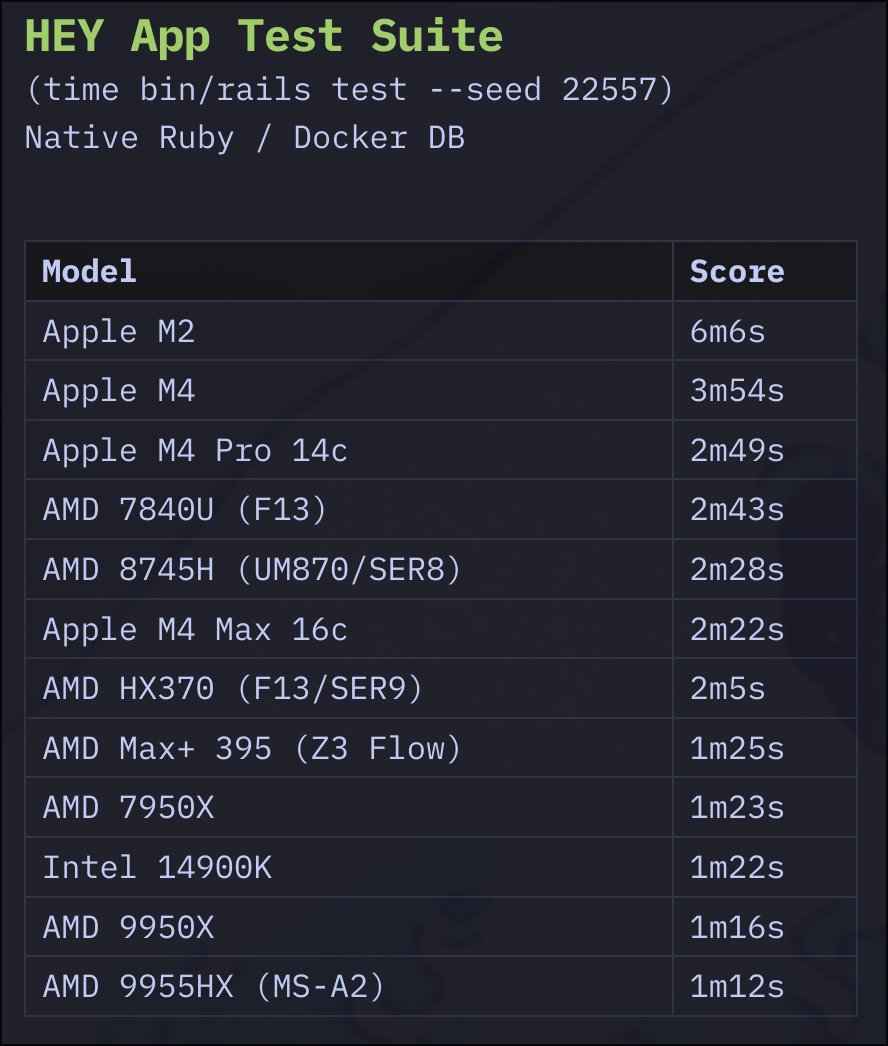Image resolution: width=888 pixels, height=1046 pixels.
Task: Select the '1m12s' score cell
Action: 765,987
